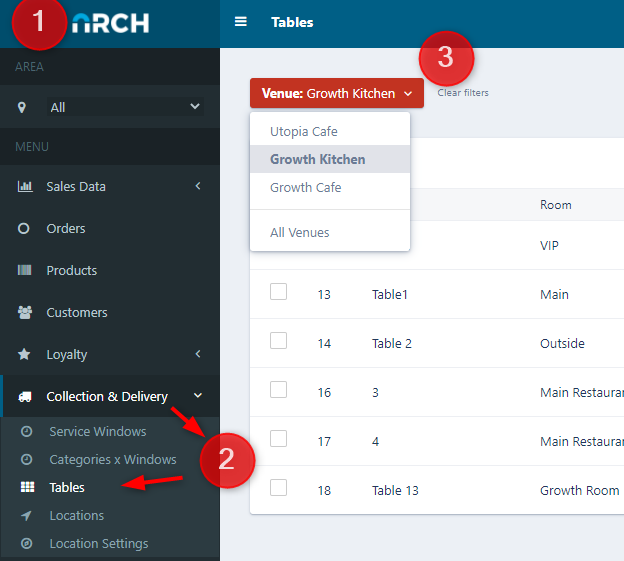Collapse the Collection & Delivery chevron
The width and height of the screenshot is (624, 561).
tap(198, 397)
